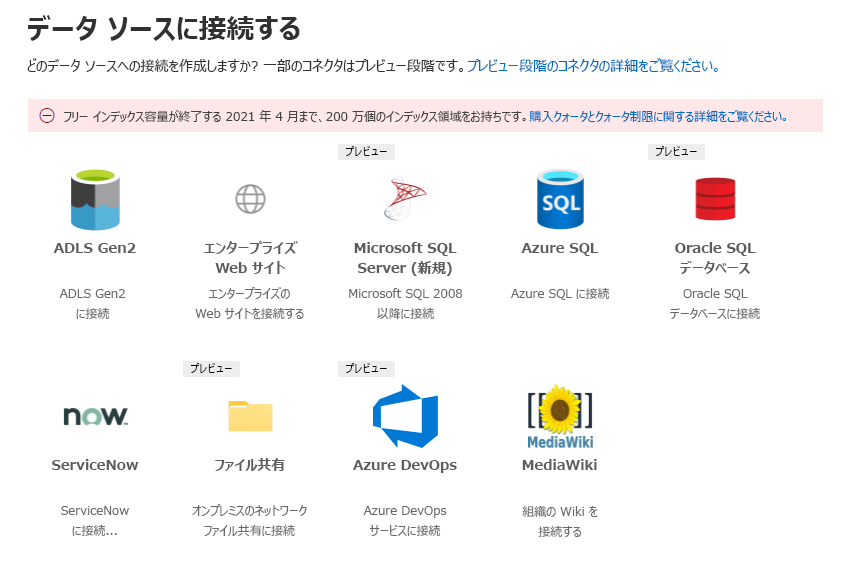This screenshot has width=847, height=562.
Task: Select the blue Azure SQL database icon
Action: (x=560, y=199)
